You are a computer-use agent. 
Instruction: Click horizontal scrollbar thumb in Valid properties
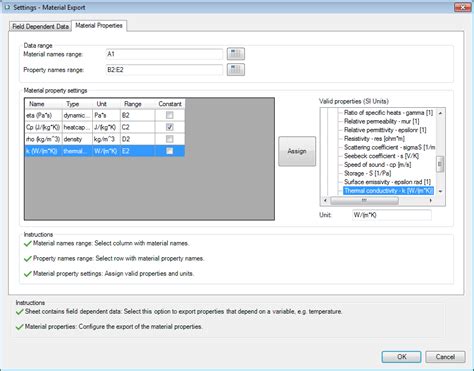coord(364,200)
